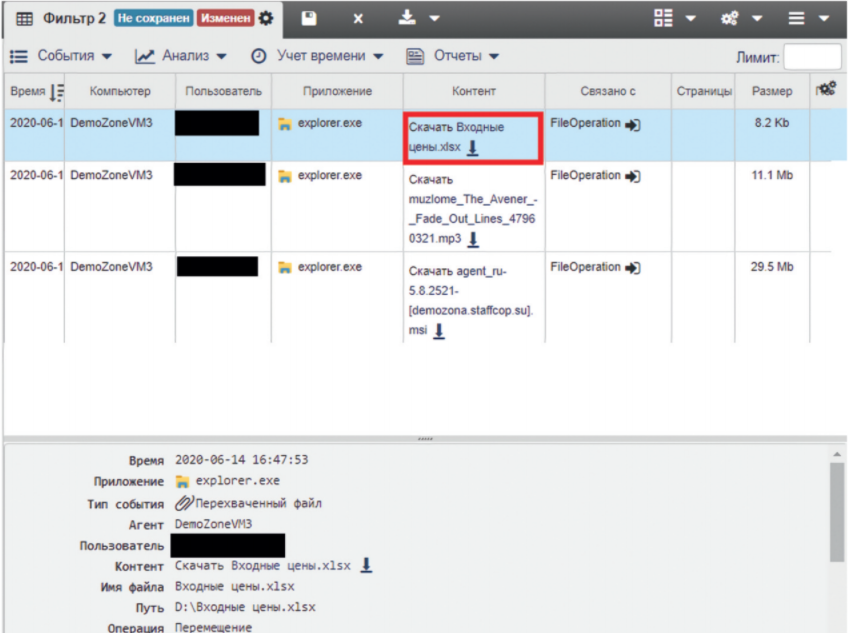Close the filter with X icon
Viewport: 848px width, 633px height.
click(x=359, y=18)
